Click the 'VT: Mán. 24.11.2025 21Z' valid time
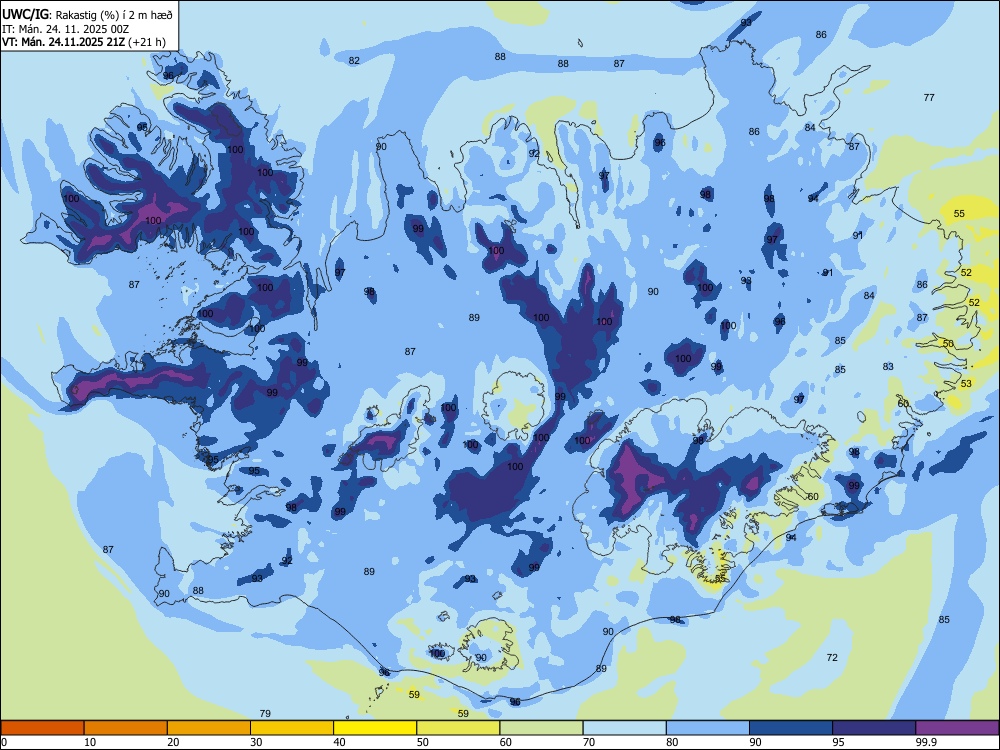 coord(64,42)
